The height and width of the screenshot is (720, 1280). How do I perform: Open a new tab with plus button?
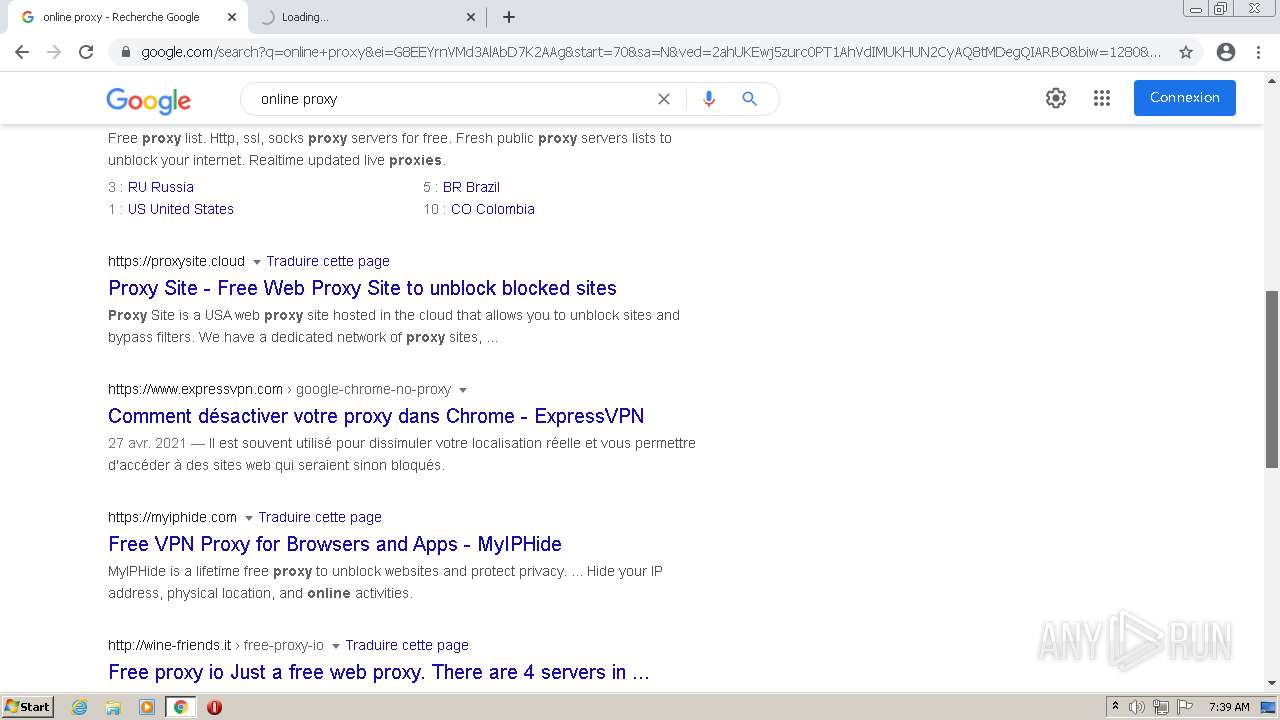[x=509, y=17]
